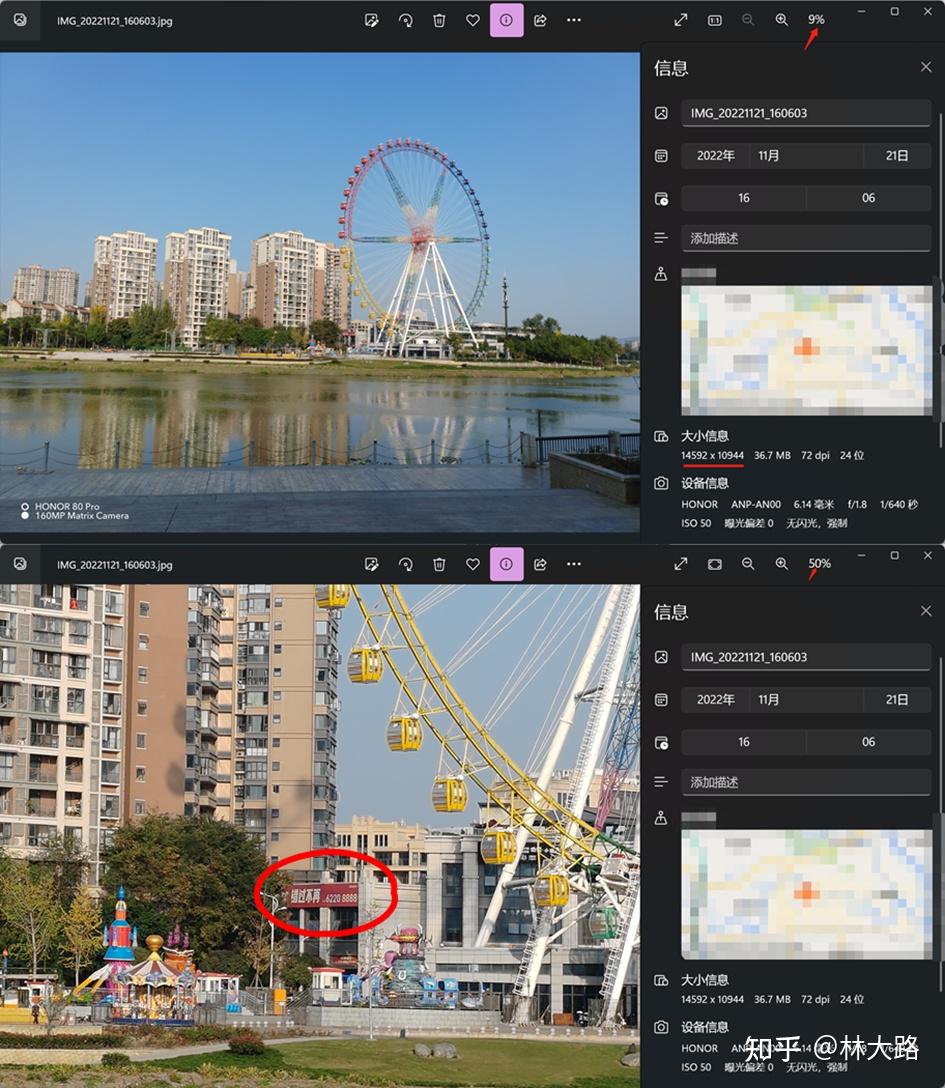Click the info panel scrollbar in top window
Image resolution: width=945 pixels, height=1088 pixels.
pos(941,281)
